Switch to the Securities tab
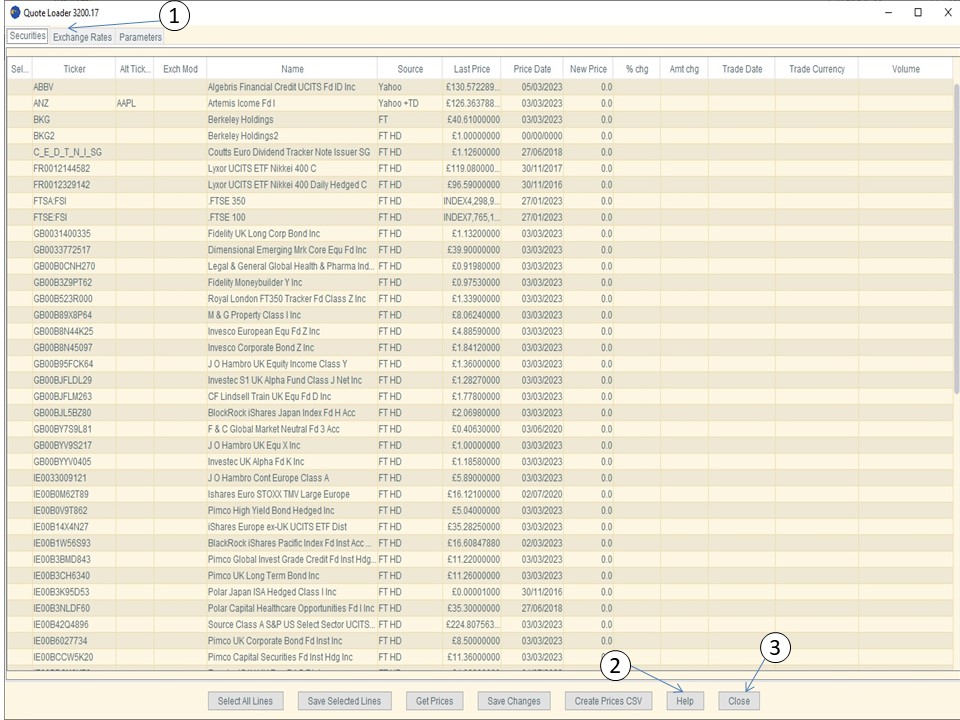 28,36
